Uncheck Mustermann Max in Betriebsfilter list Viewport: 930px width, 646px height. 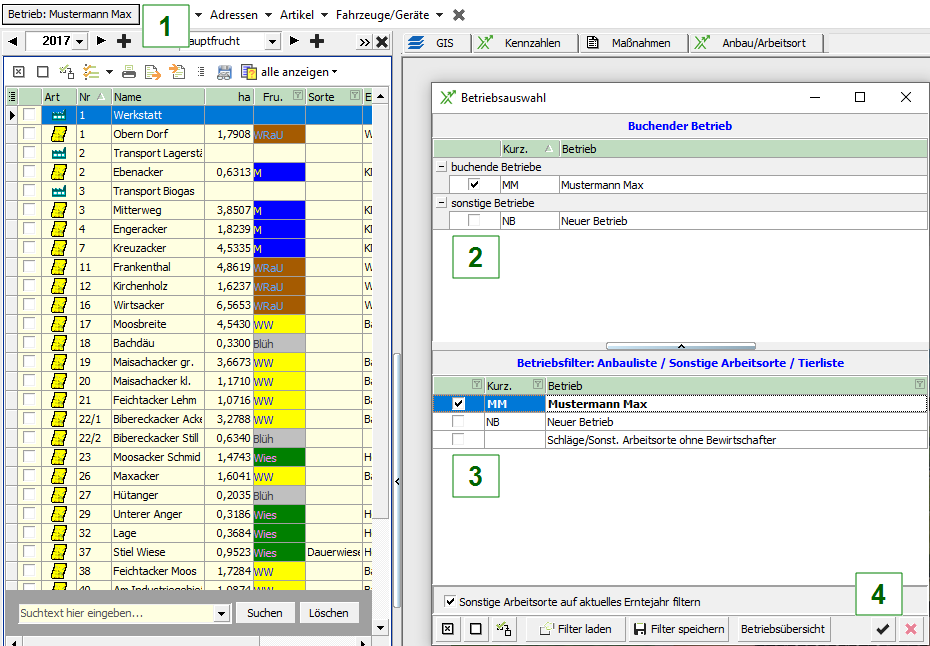pyautogui.click(x=459, y=404)
